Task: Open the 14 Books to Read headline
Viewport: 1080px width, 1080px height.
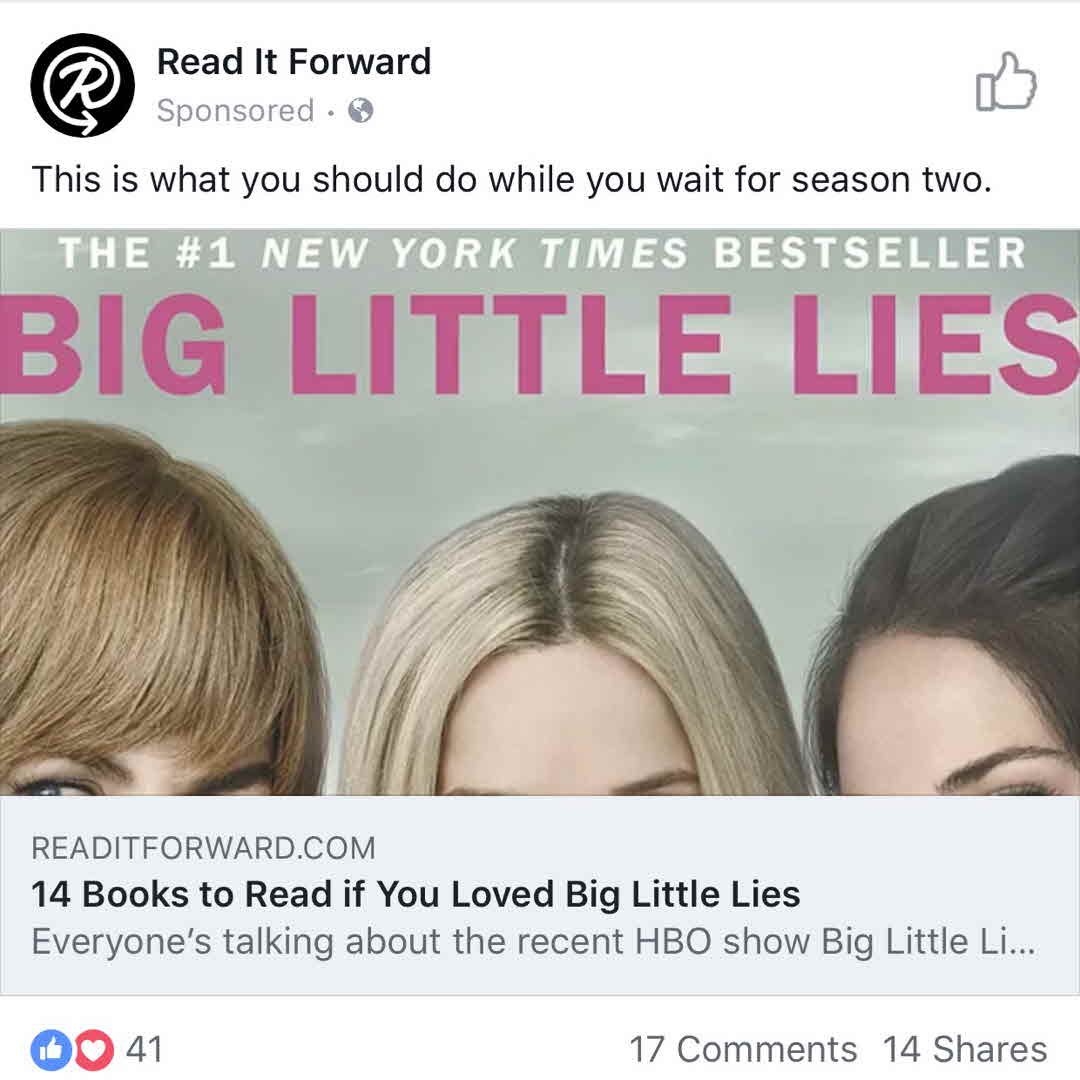Action: (x=416, y=895)
